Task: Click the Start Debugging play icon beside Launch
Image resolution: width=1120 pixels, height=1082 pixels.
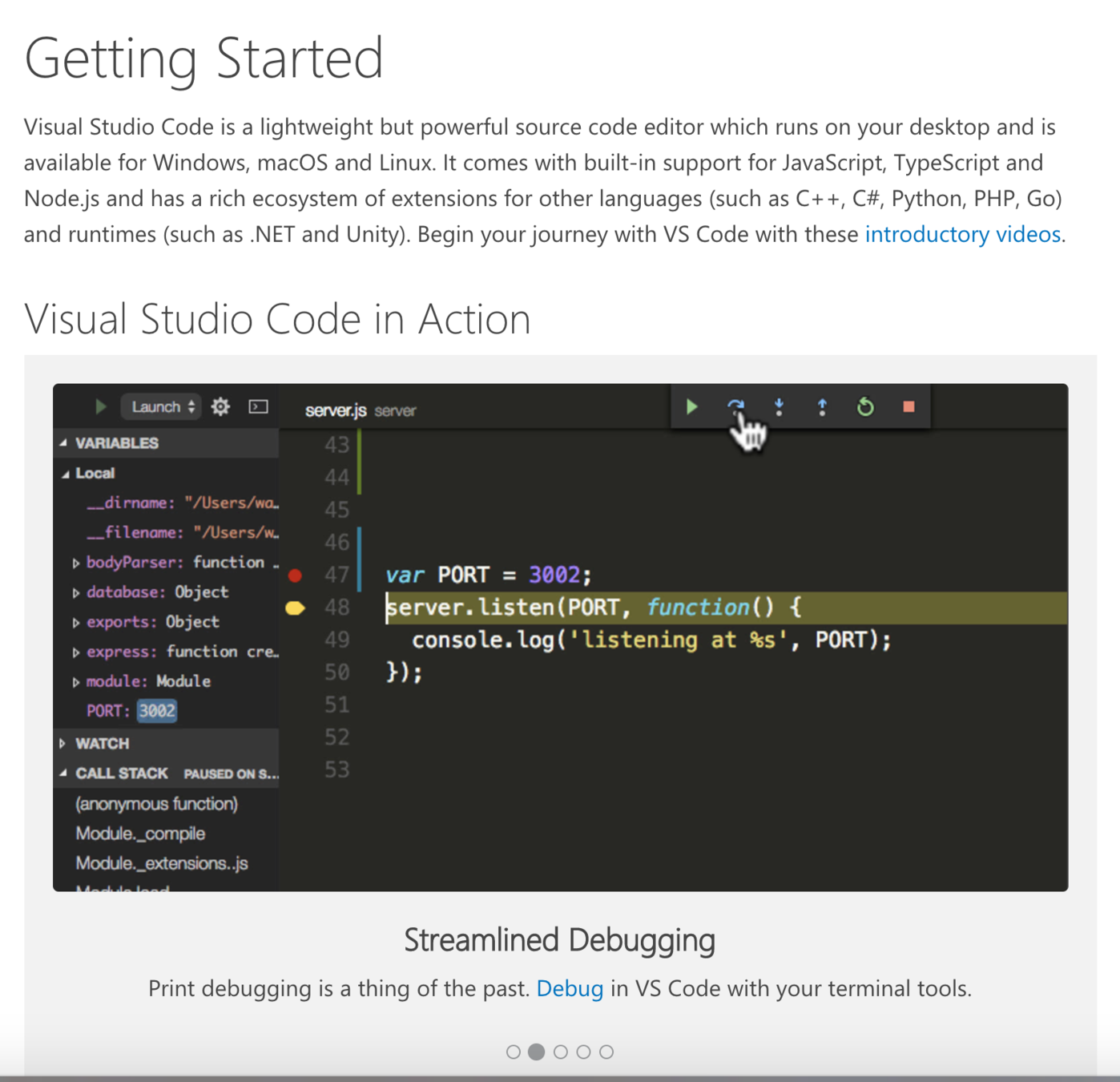Action: [x=100, y=407]
